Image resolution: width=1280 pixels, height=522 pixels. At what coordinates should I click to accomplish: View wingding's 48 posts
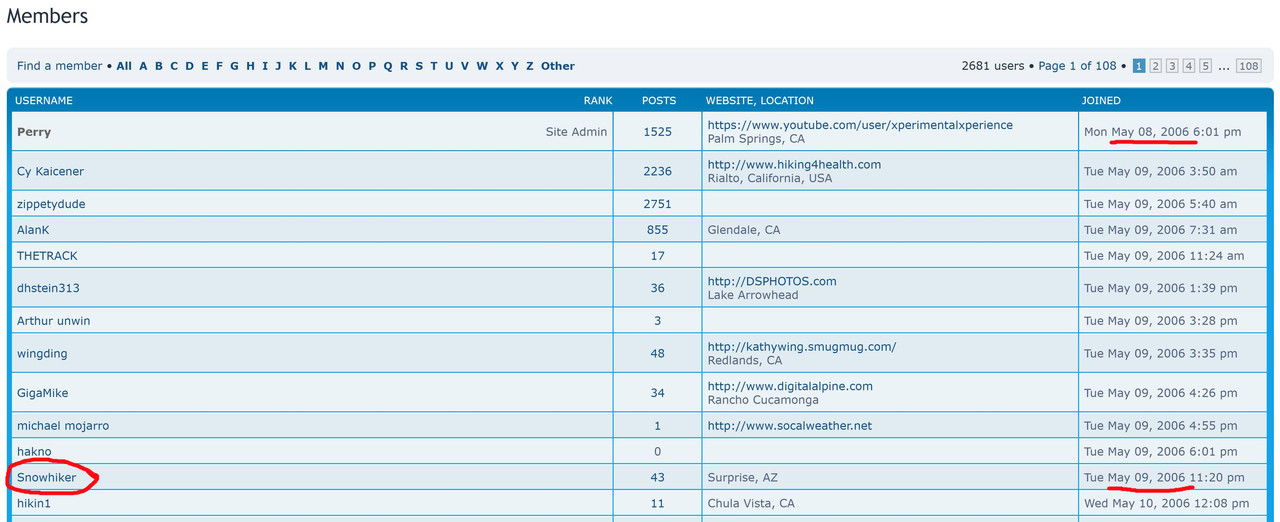(658, 353)
